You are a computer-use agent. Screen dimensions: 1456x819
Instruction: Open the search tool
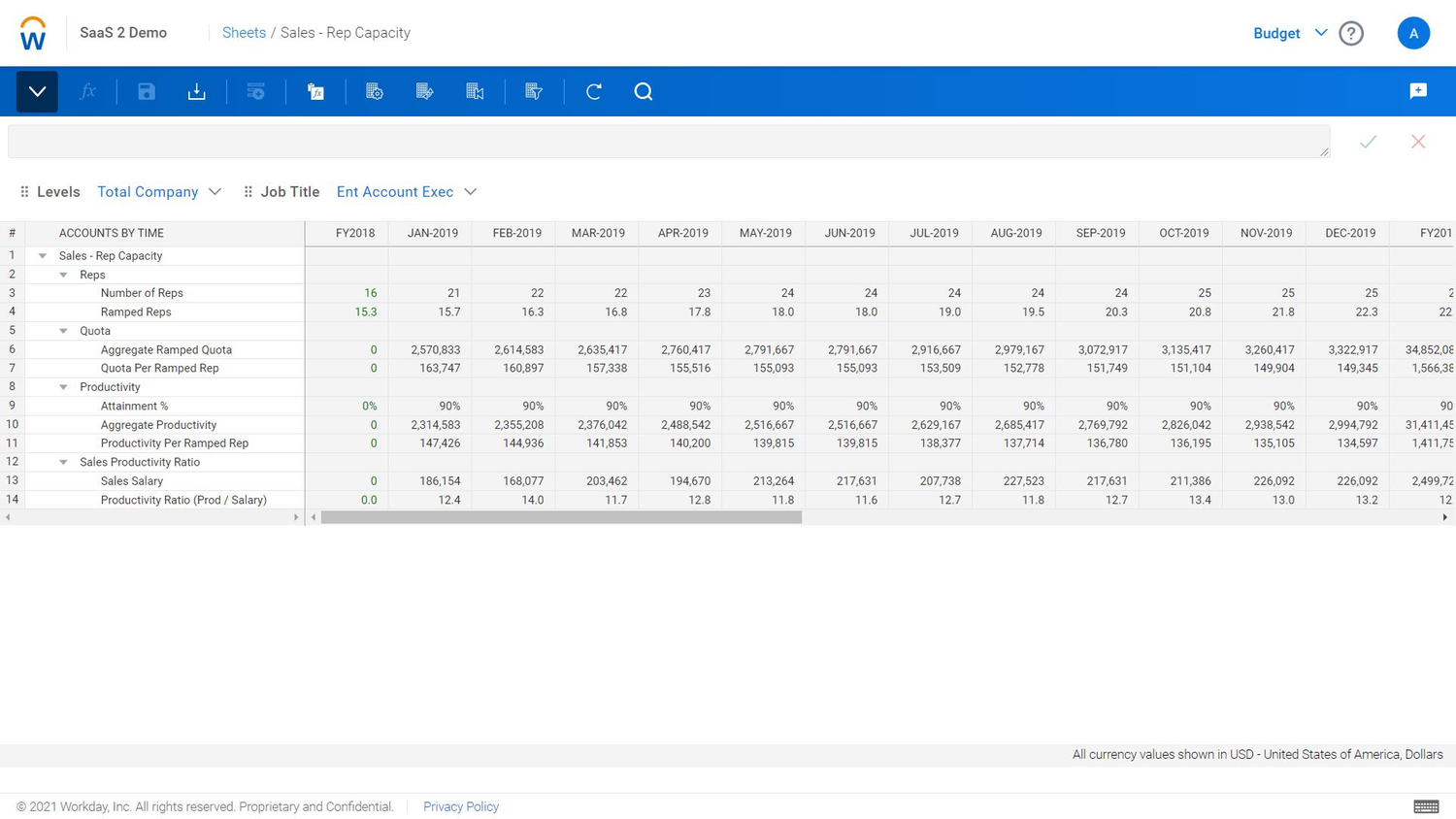click(x=643, y=91)
